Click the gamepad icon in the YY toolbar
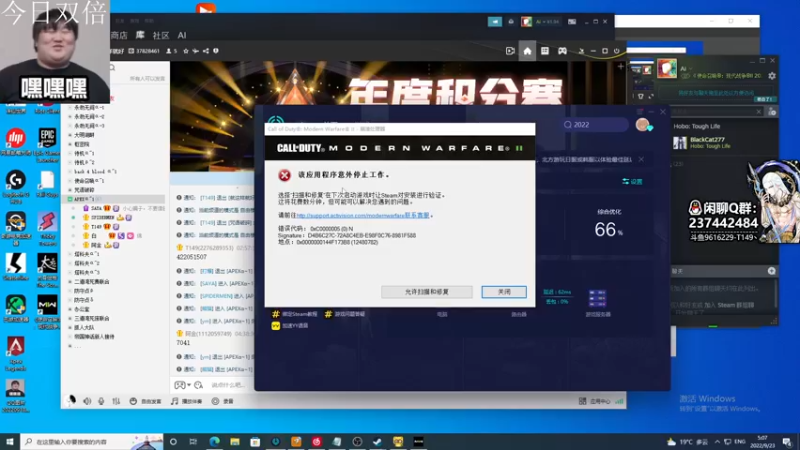This screenshot has width=800, height=450. tap(562, 51)
